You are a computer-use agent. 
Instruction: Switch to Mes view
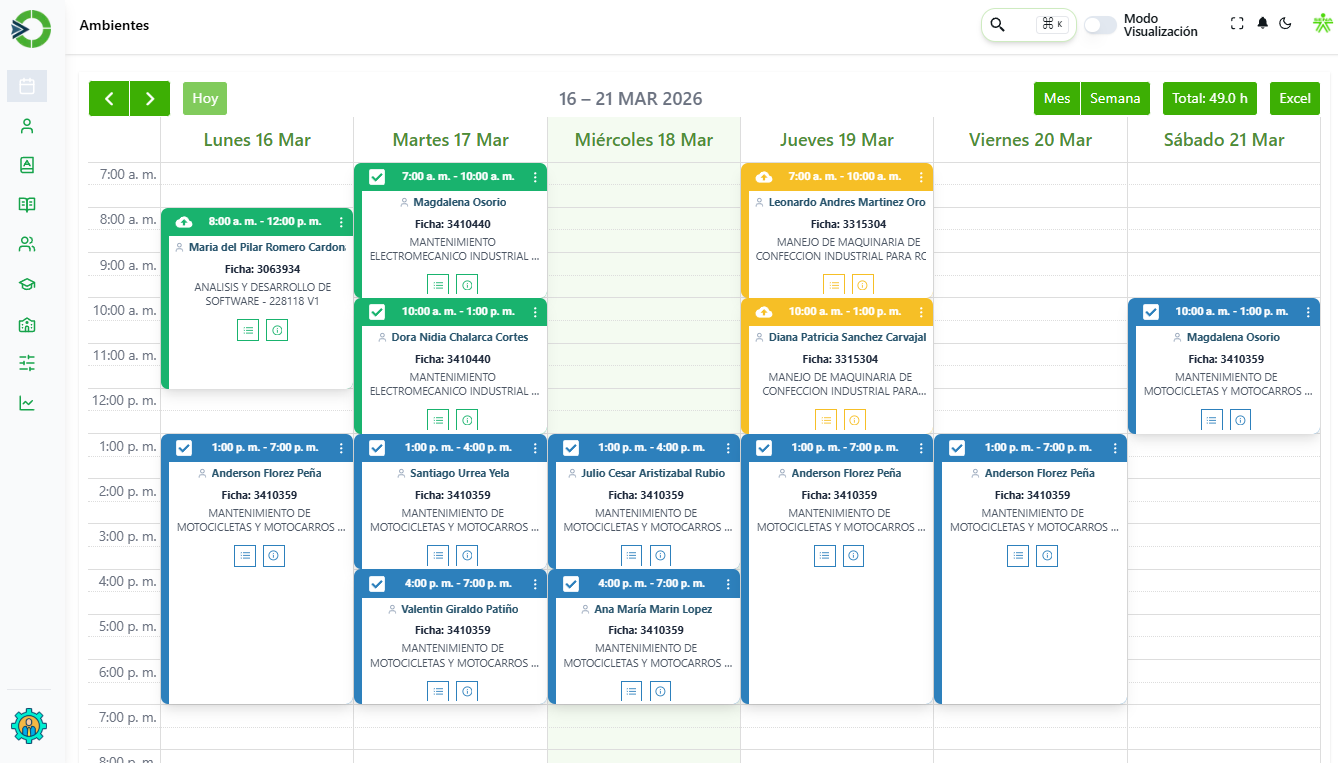pos(1056,98)
